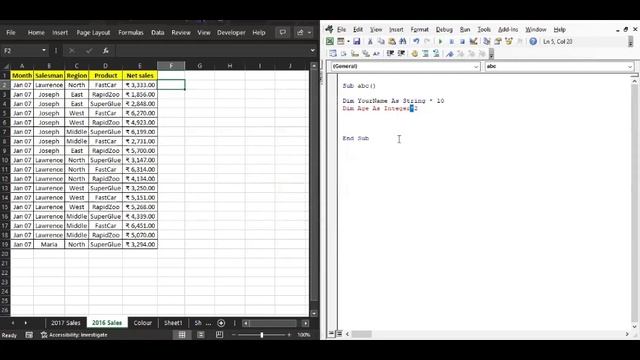Switch to Normal view in Excel status bar
Viewport: 640px width, 360px height.
pyautogui.click(x=182, y=335)
